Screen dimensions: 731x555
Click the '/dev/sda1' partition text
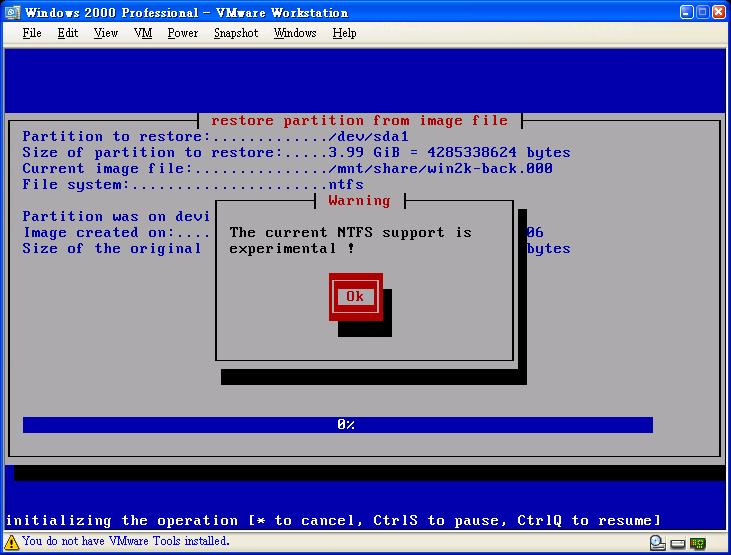pos(368,137)
